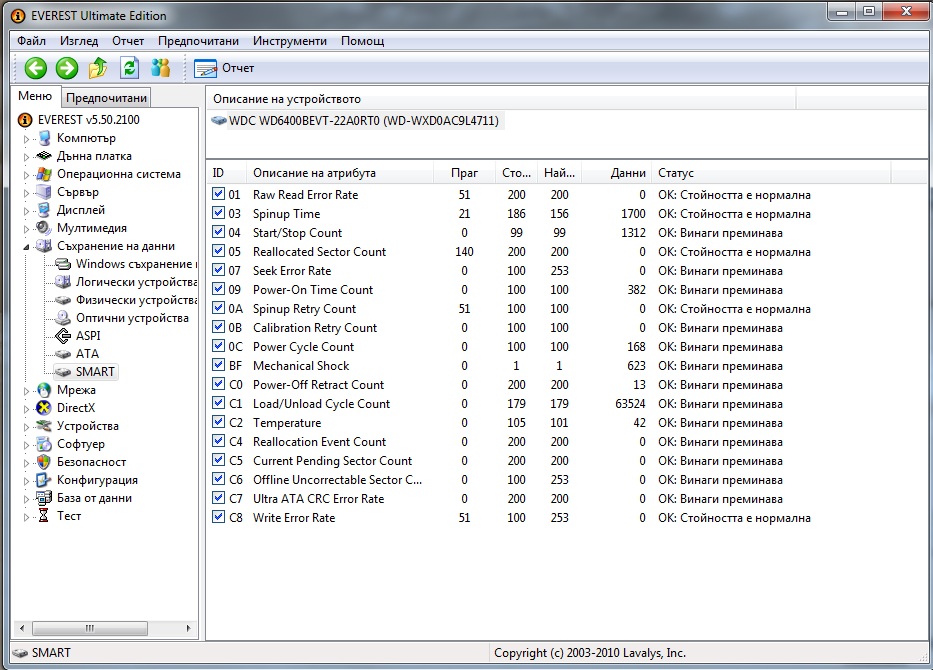933x670 pixels.
Task: Open ASPI item
Action: pyautogui.click(x=88, y=336)
